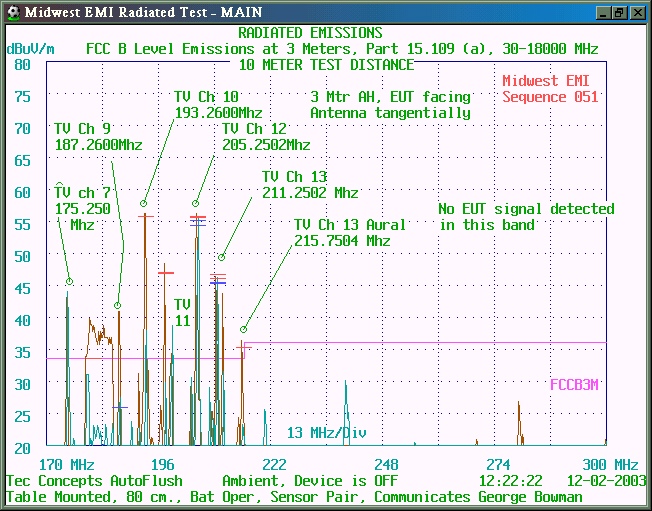Viewport: 652px width, 511px height.
Task: Click the TV Ch 13 Aural circle marker
Action: click(x=243, y=329)
